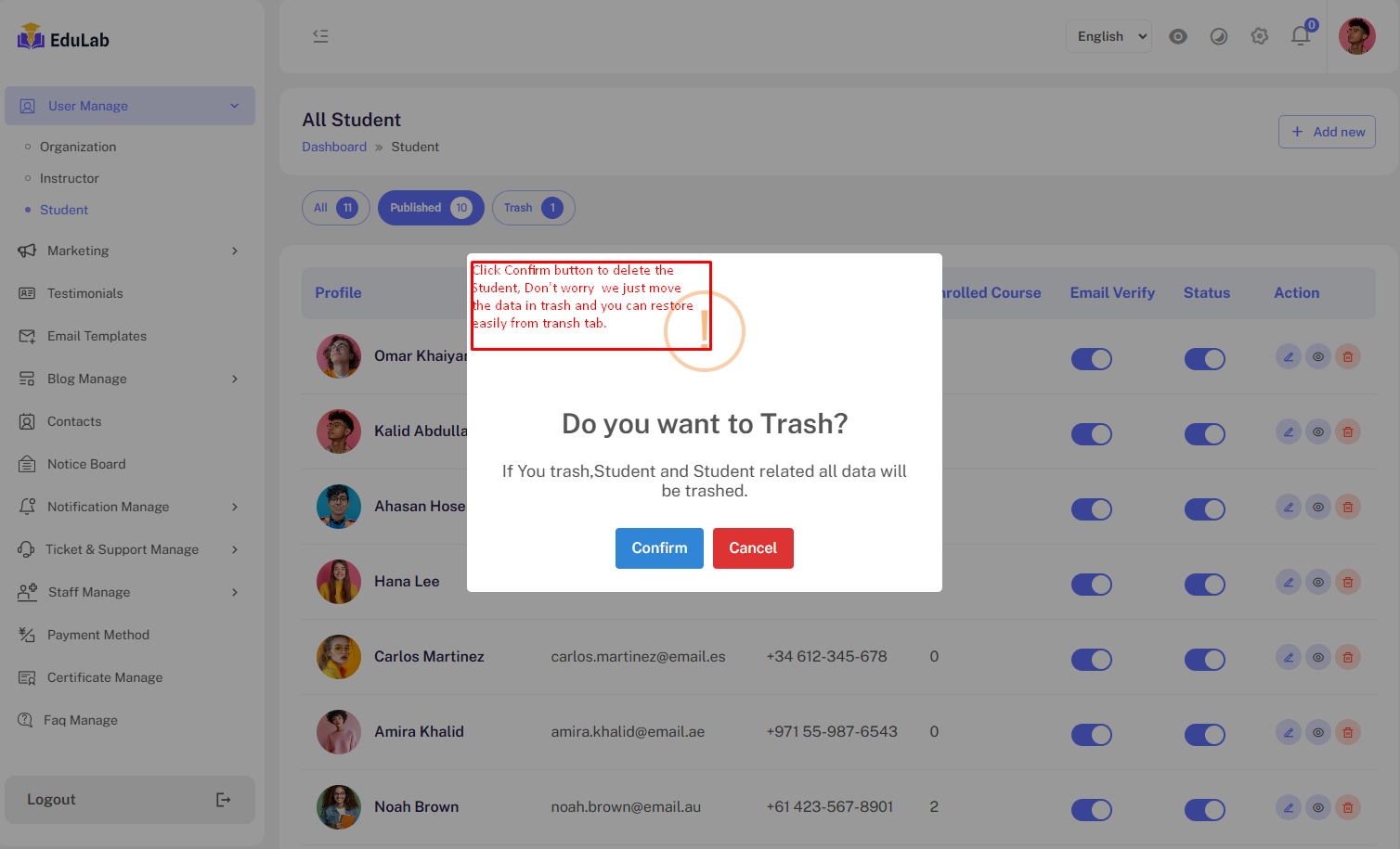Click delete trash icon for Noah Brown
The width and height of the screenshot is (1400, 849).
coord(1347,807)
